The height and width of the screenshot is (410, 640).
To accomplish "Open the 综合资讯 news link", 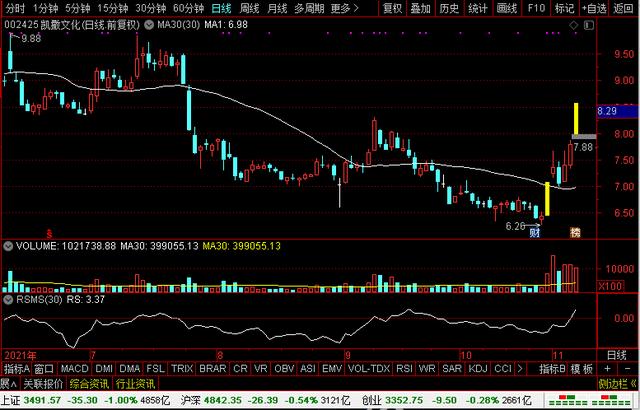I will pyautogui.click(x=89, y=383).
